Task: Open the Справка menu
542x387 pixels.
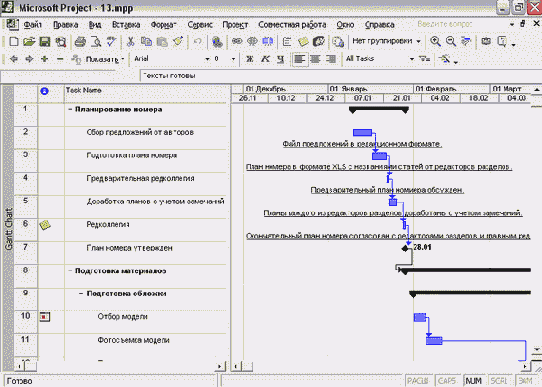Action: point(379,25)
